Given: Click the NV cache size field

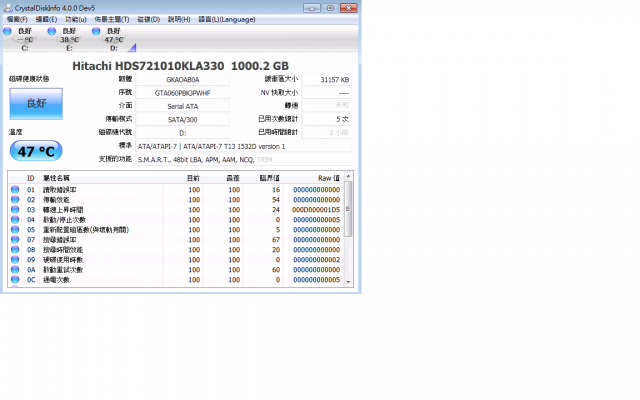Looking at the screenshot, I should tap(327, 93).
